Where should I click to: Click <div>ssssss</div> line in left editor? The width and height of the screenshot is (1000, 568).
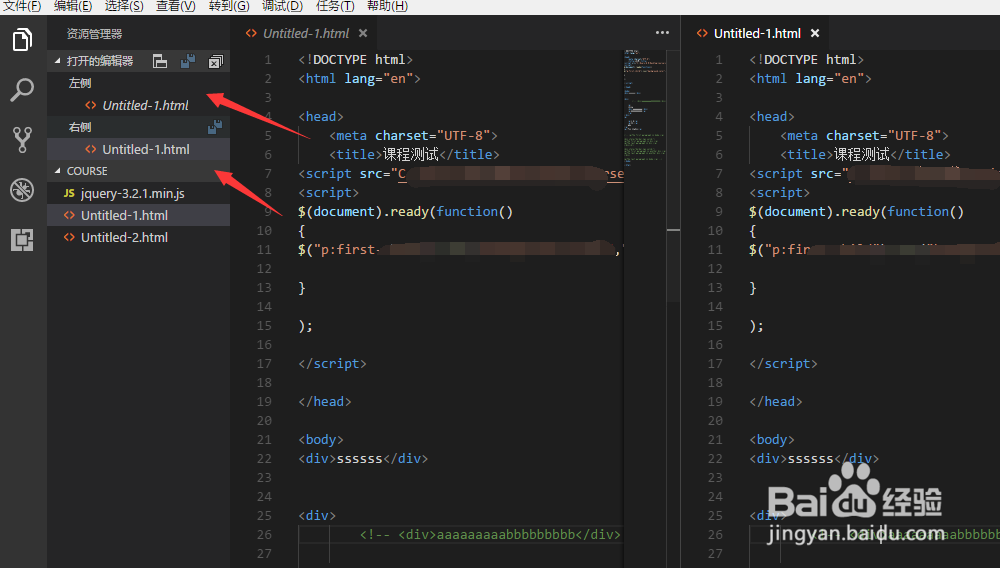[x=363, y=458]
